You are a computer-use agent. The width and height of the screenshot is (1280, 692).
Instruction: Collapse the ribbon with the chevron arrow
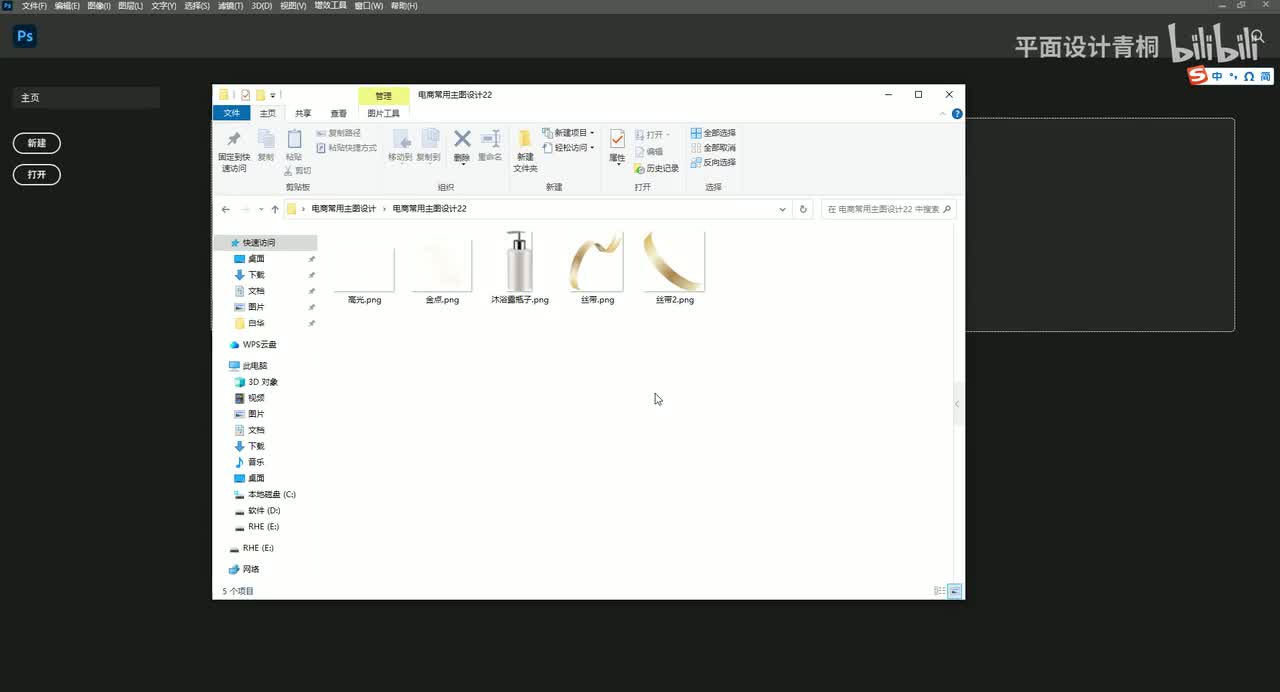942,114
